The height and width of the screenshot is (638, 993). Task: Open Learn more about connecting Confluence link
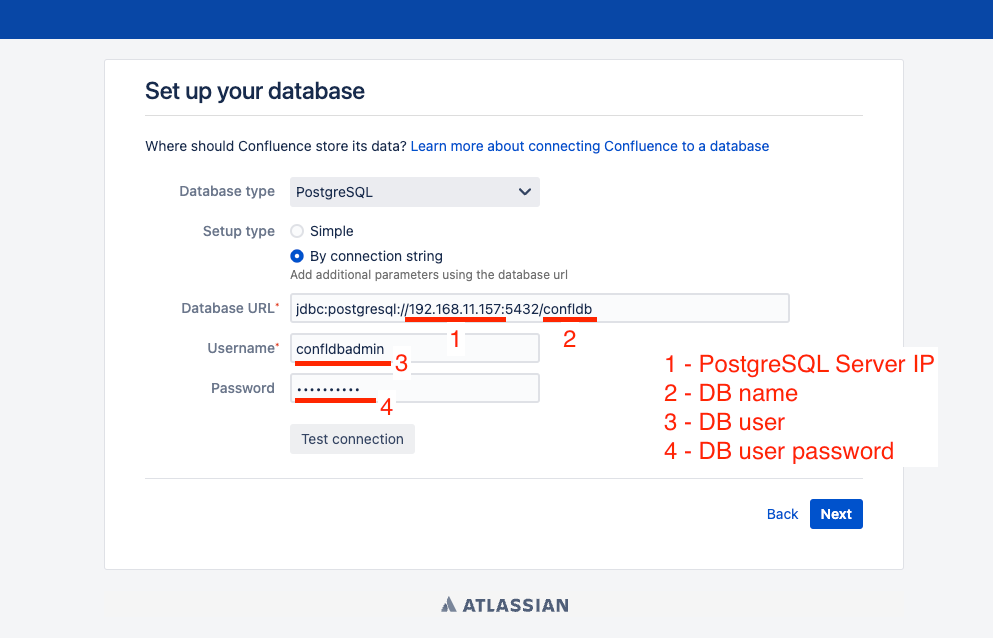[590, 146]
